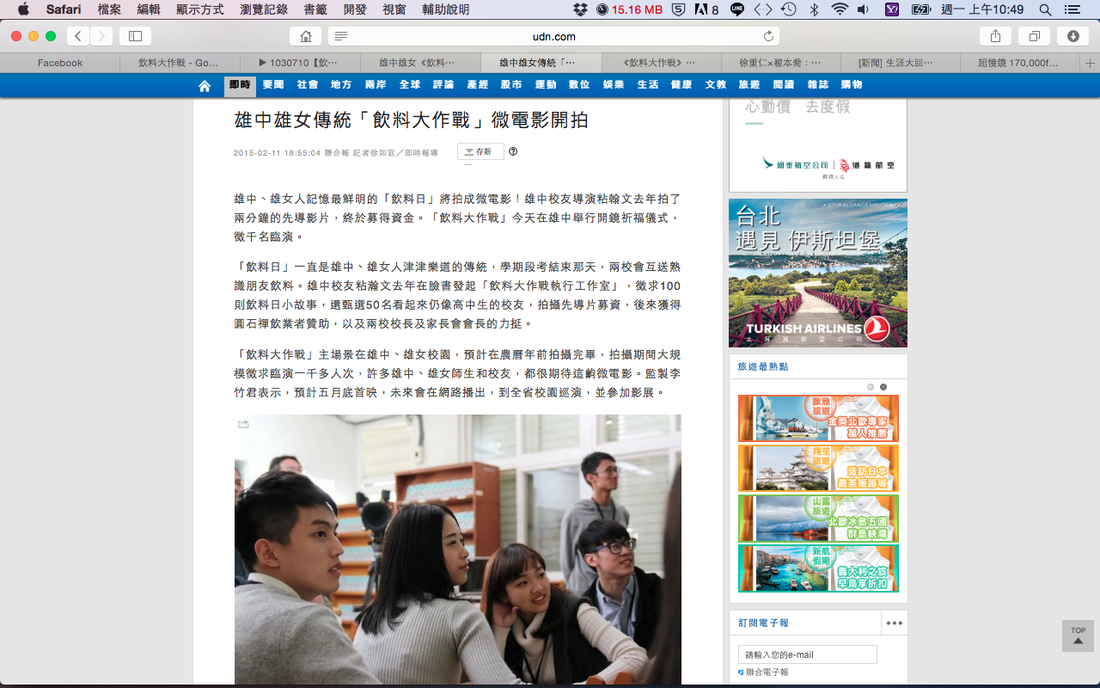Screen dimensions: 1100x688
Task: Toggle the Safari sidebar button
Action: [135, 36]
